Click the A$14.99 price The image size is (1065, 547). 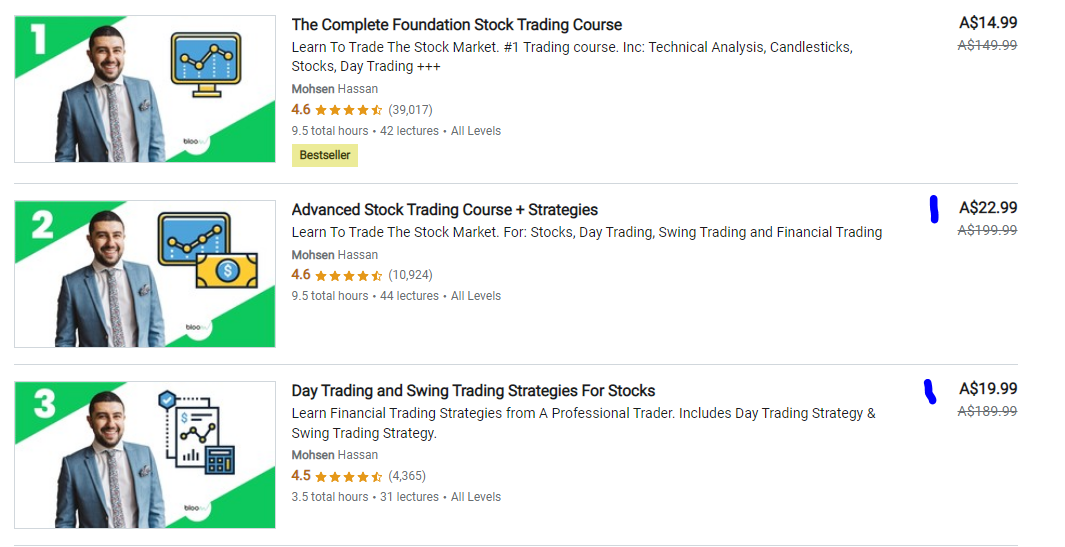988,23
